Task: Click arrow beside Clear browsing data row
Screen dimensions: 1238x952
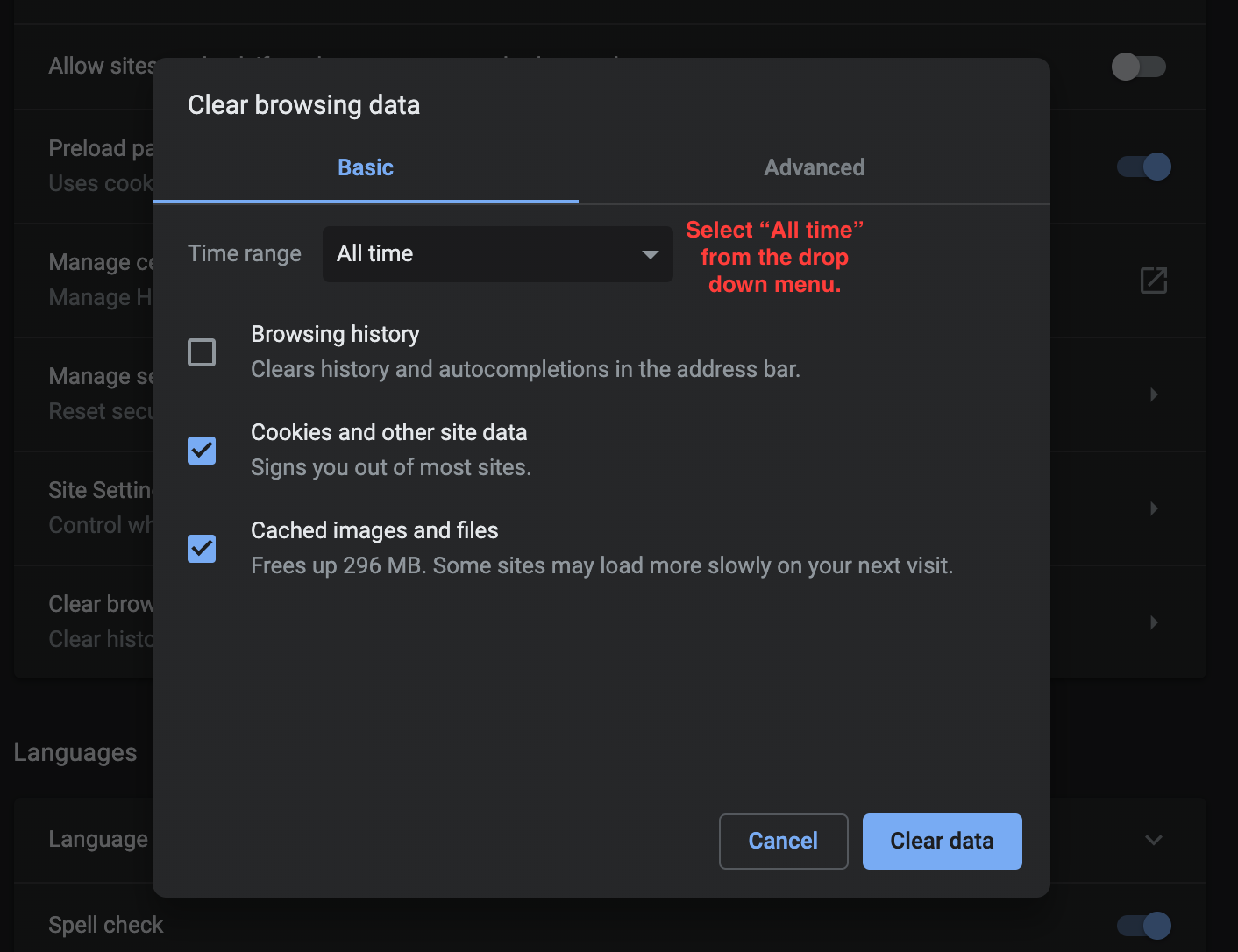Action: [x=1154, y=622]
